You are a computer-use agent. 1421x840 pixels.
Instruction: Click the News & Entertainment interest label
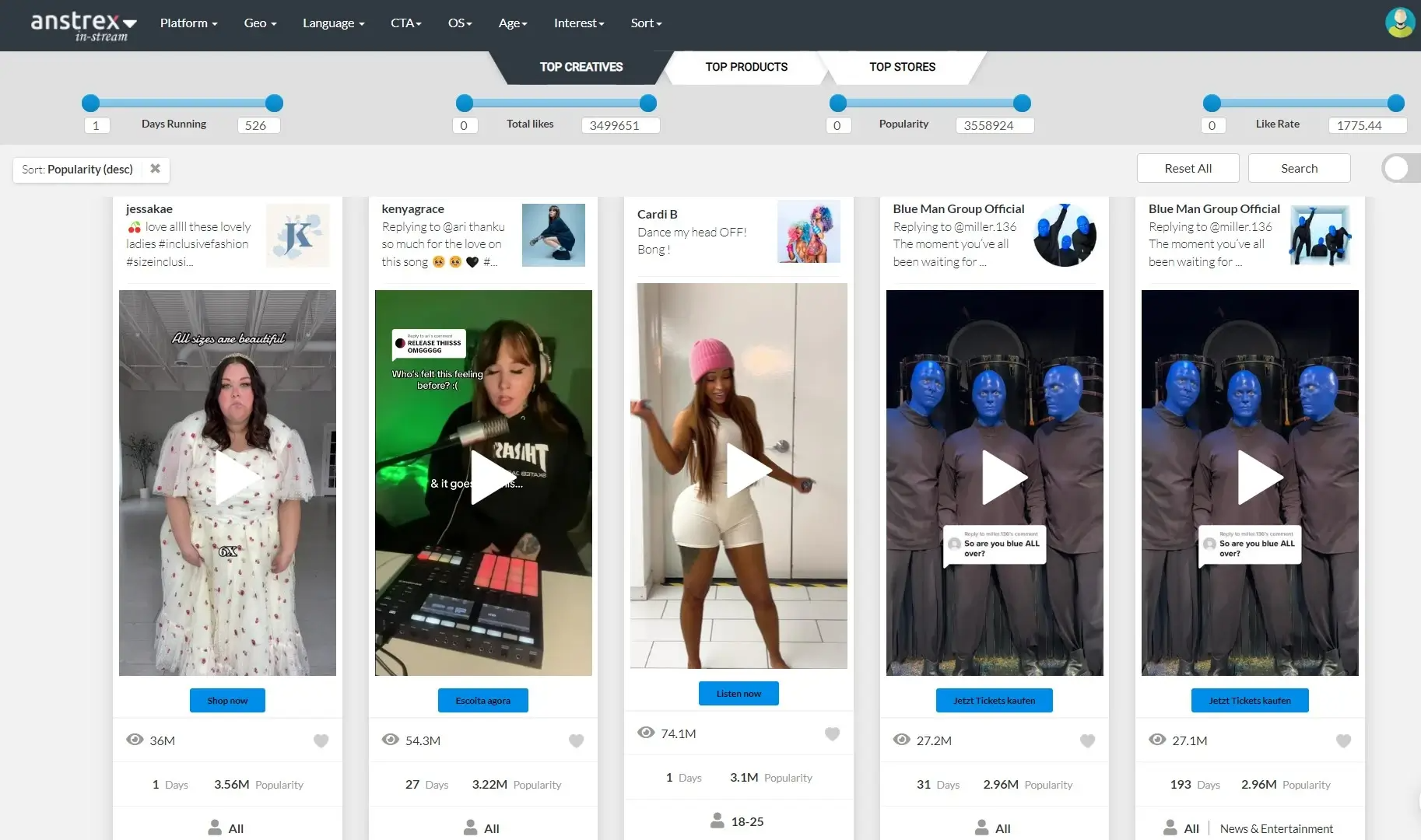pyautogui.click(x=1276, y=828)
